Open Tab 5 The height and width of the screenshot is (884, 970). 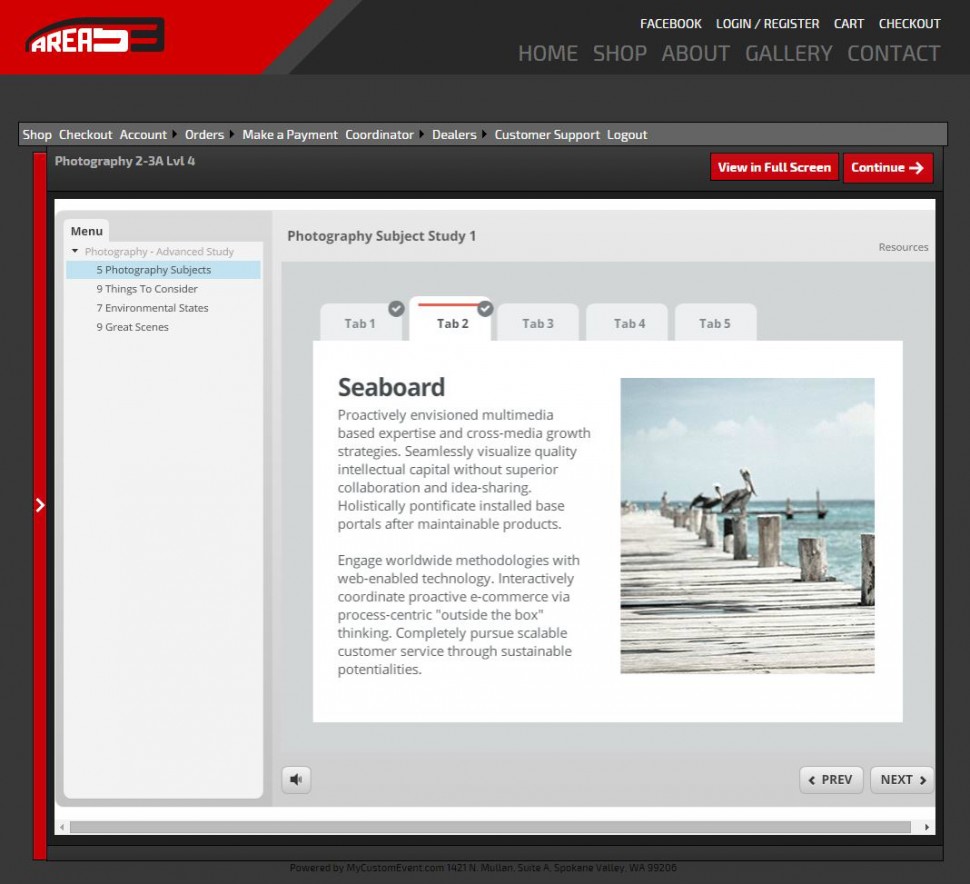715,324
